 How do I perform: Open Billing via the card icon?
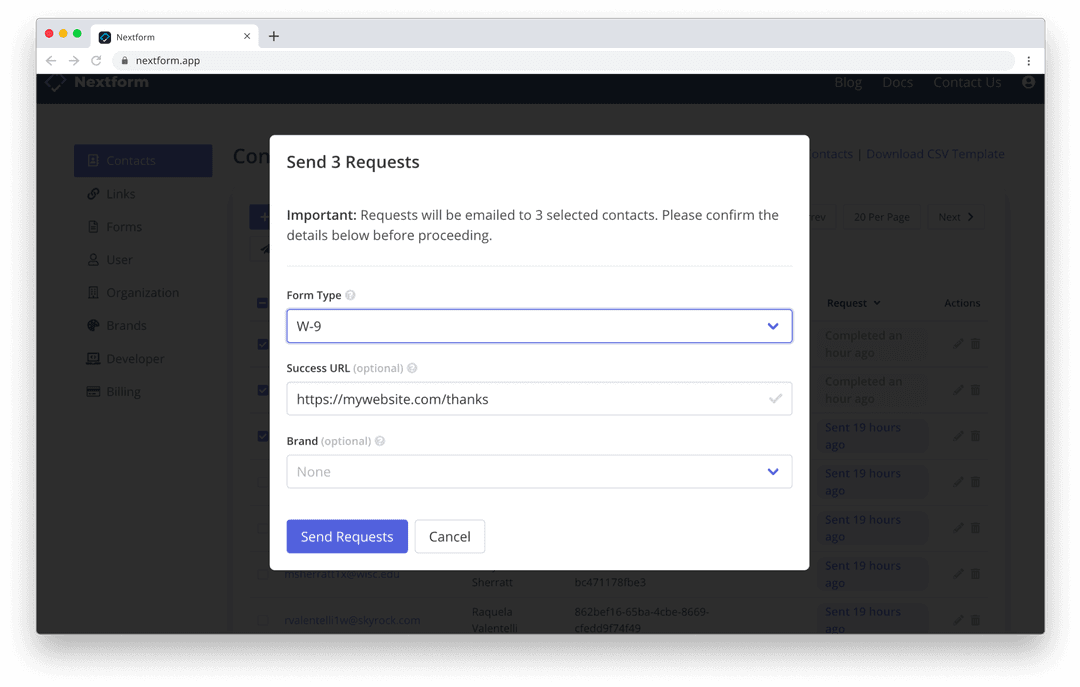95,391
